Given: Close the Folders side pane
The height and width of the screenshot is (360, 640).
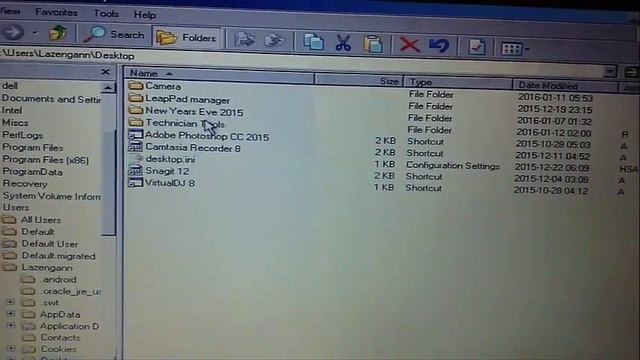Looking at the screenshot, I should [x=105, y=72].
